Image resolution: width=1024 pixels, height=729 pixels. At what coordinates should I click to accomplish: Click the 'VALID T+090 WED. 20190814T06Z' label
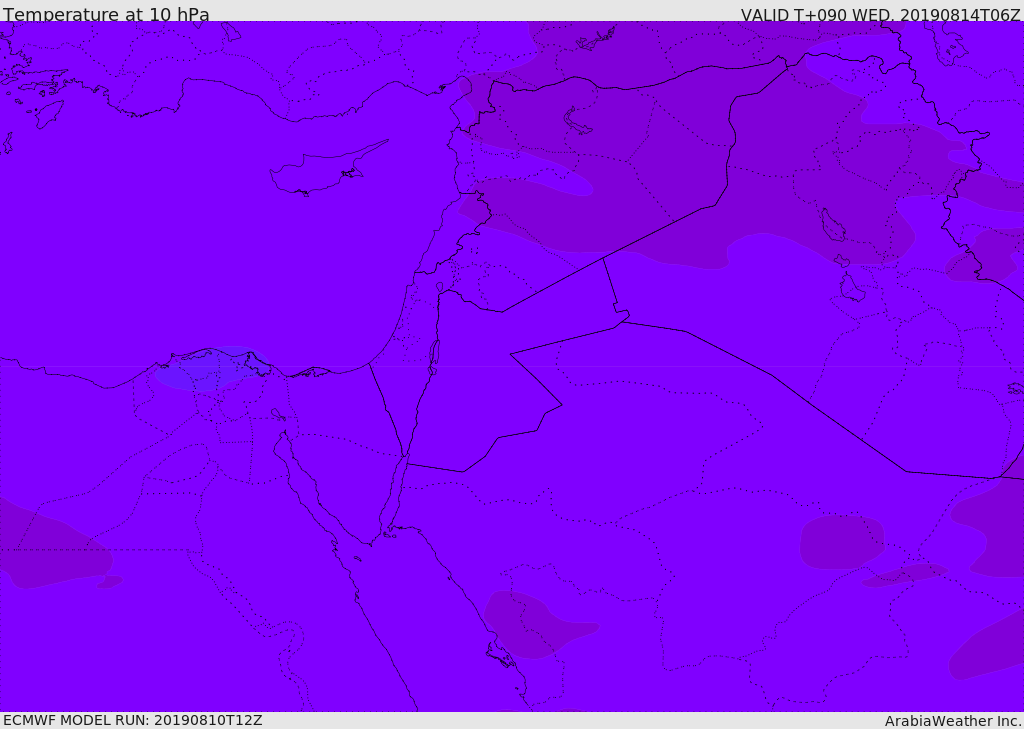click(880, 14)
